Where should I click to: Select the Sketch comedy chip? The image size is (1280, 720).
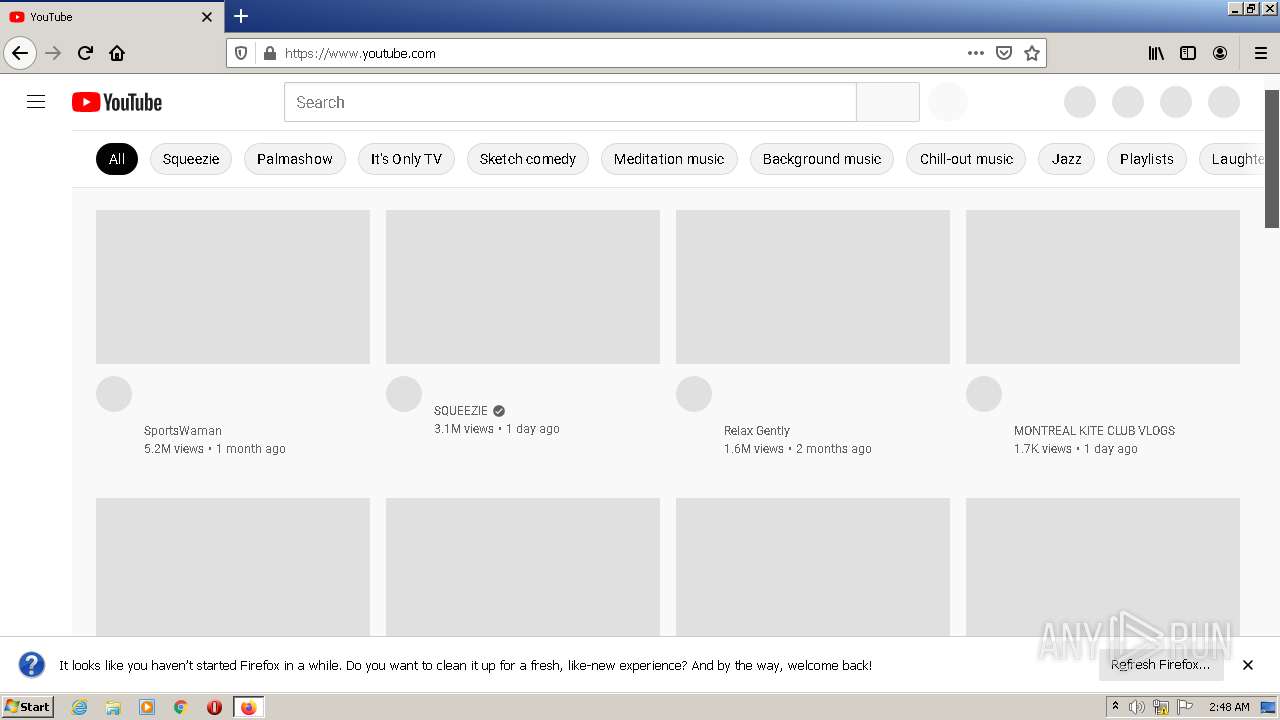(528, 159)
